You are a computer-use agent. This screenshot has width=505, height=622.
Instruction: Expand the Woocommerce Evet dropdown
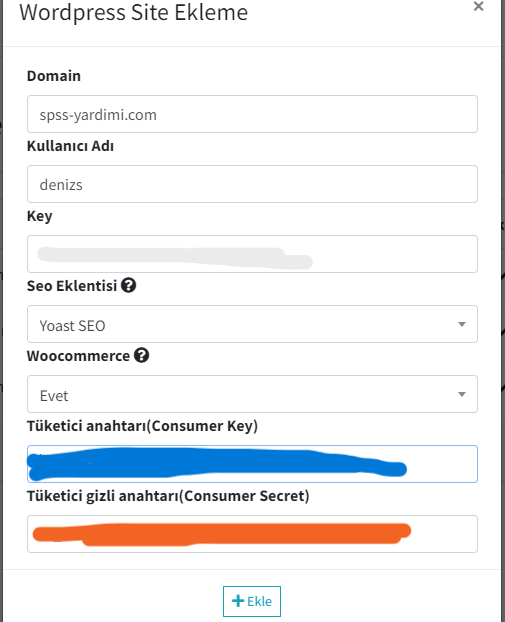[x=252, y=394]
